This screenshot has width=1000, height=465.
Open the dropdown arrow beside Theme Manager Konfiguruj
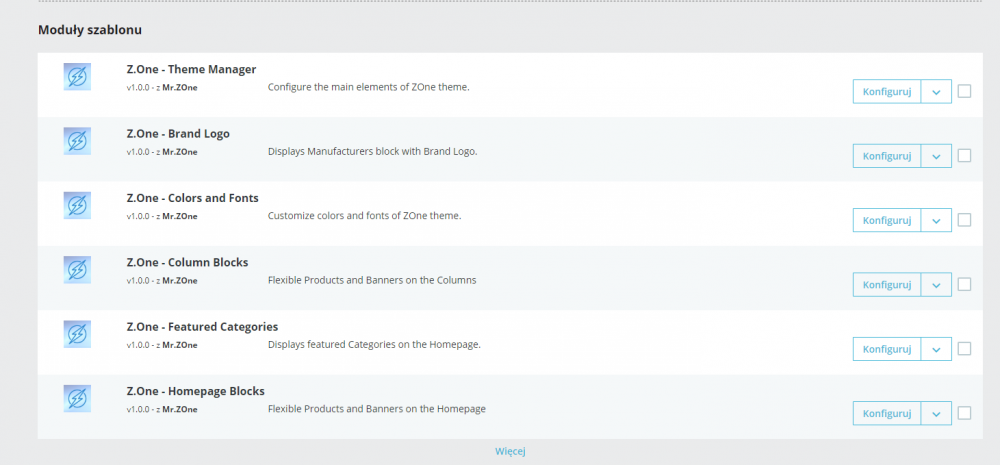pos(936,91)
